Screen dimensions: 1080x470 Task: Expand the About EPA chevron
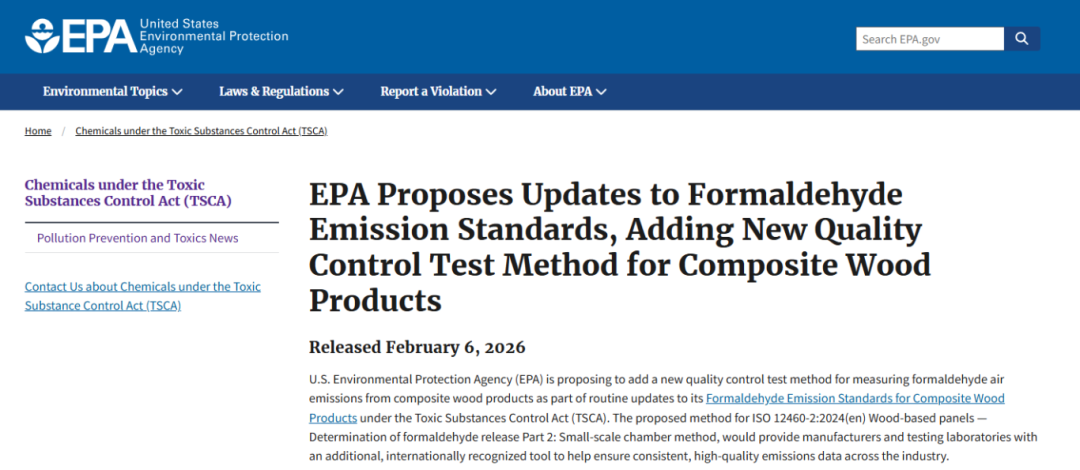(x=601, y=92)
